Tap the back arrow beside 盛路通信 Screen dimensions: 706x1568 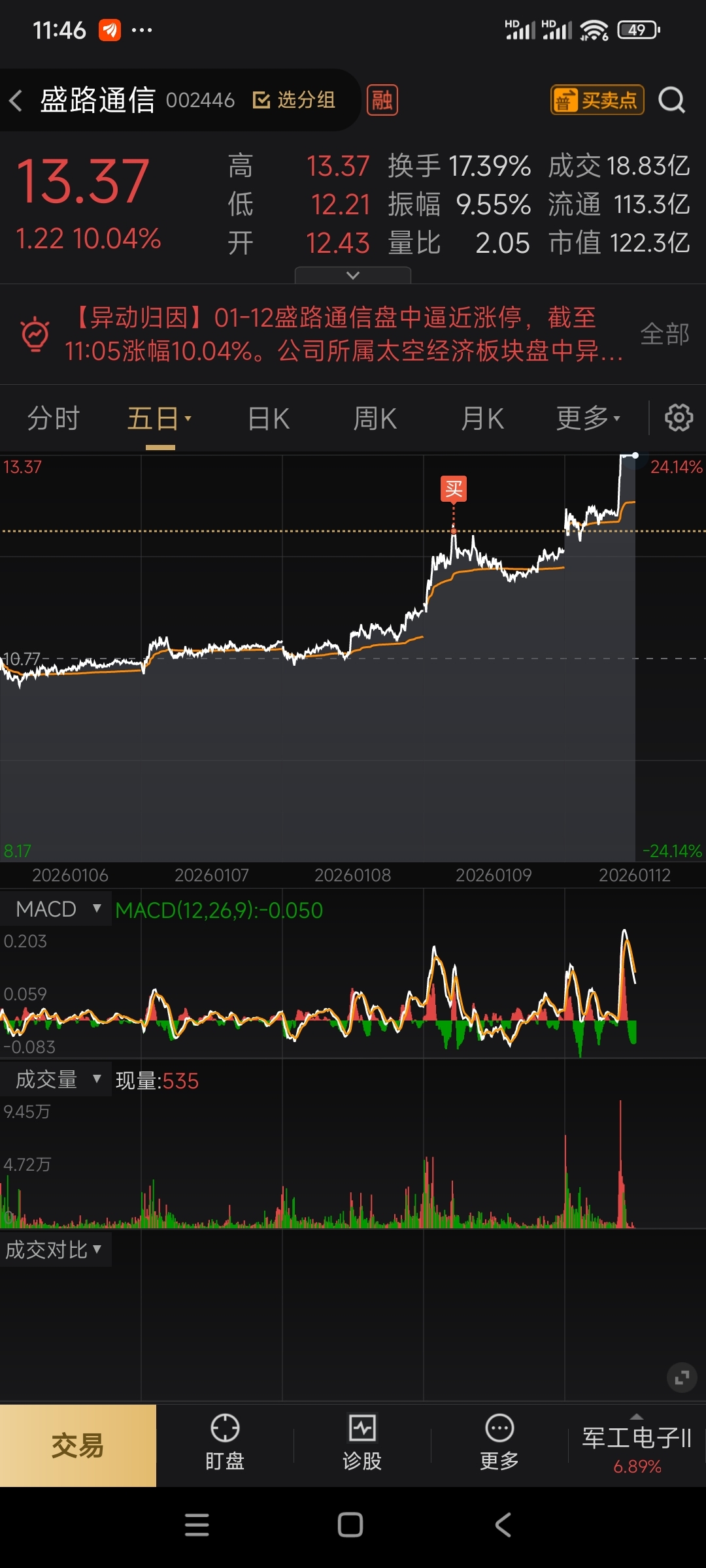(x=16, y=101)
